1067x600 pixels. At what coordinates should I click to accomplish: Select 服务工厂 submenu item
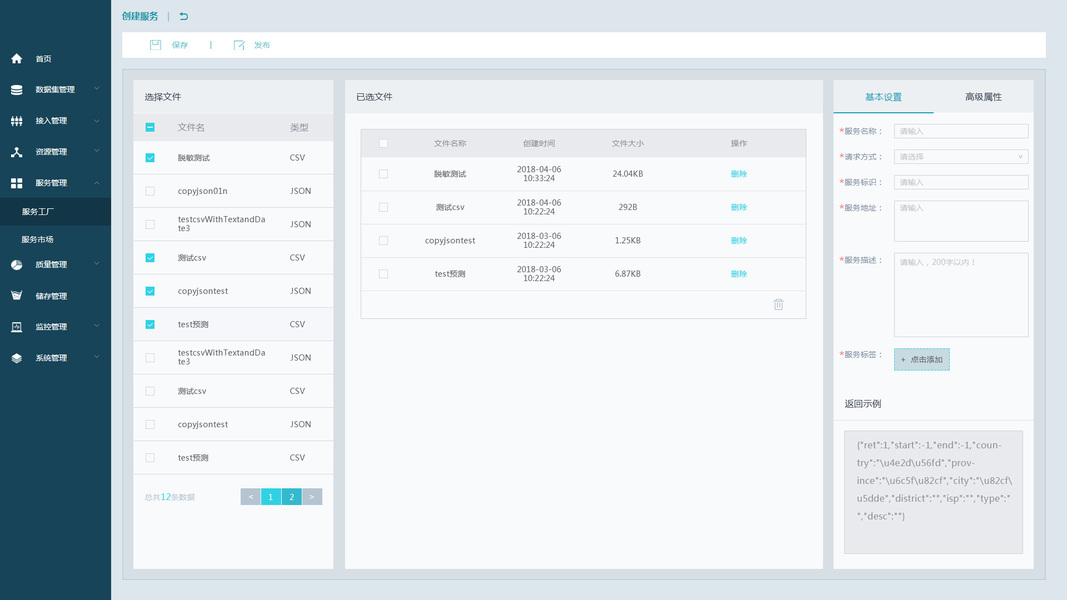click(37, 212)
